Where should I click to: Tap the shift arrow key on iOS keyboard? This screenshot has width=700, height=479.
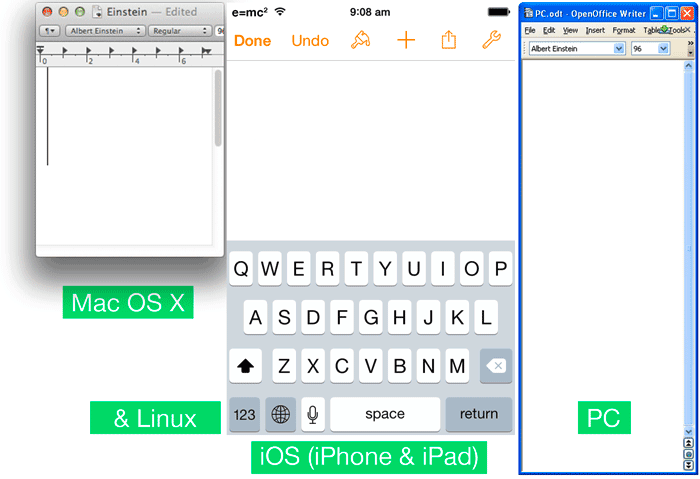point(245,366)
